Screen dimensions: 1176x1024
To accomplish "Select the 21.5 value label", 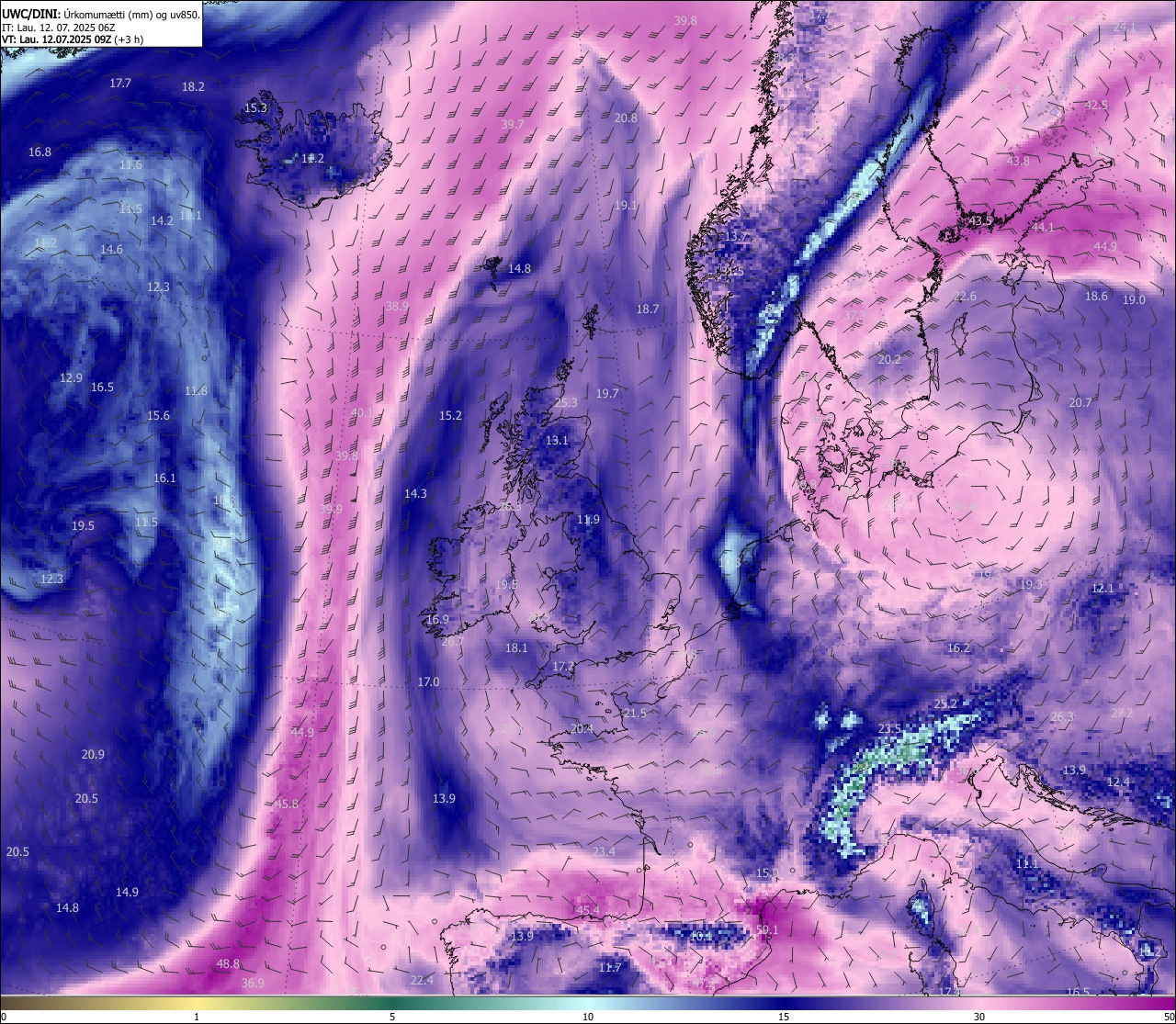I will pos(635,713).
